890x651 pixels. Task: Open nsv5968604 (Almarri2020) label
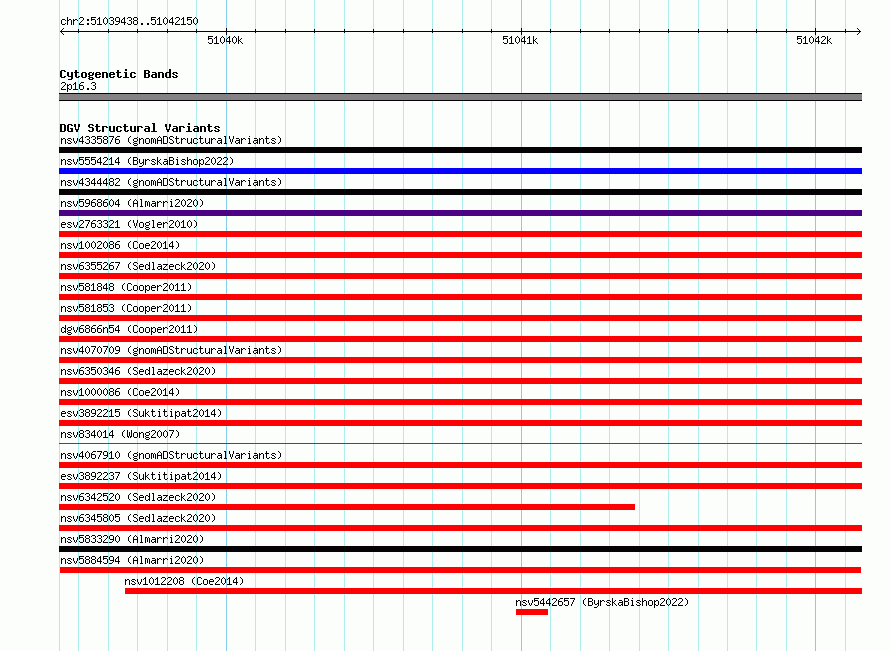tap(132, 203)
